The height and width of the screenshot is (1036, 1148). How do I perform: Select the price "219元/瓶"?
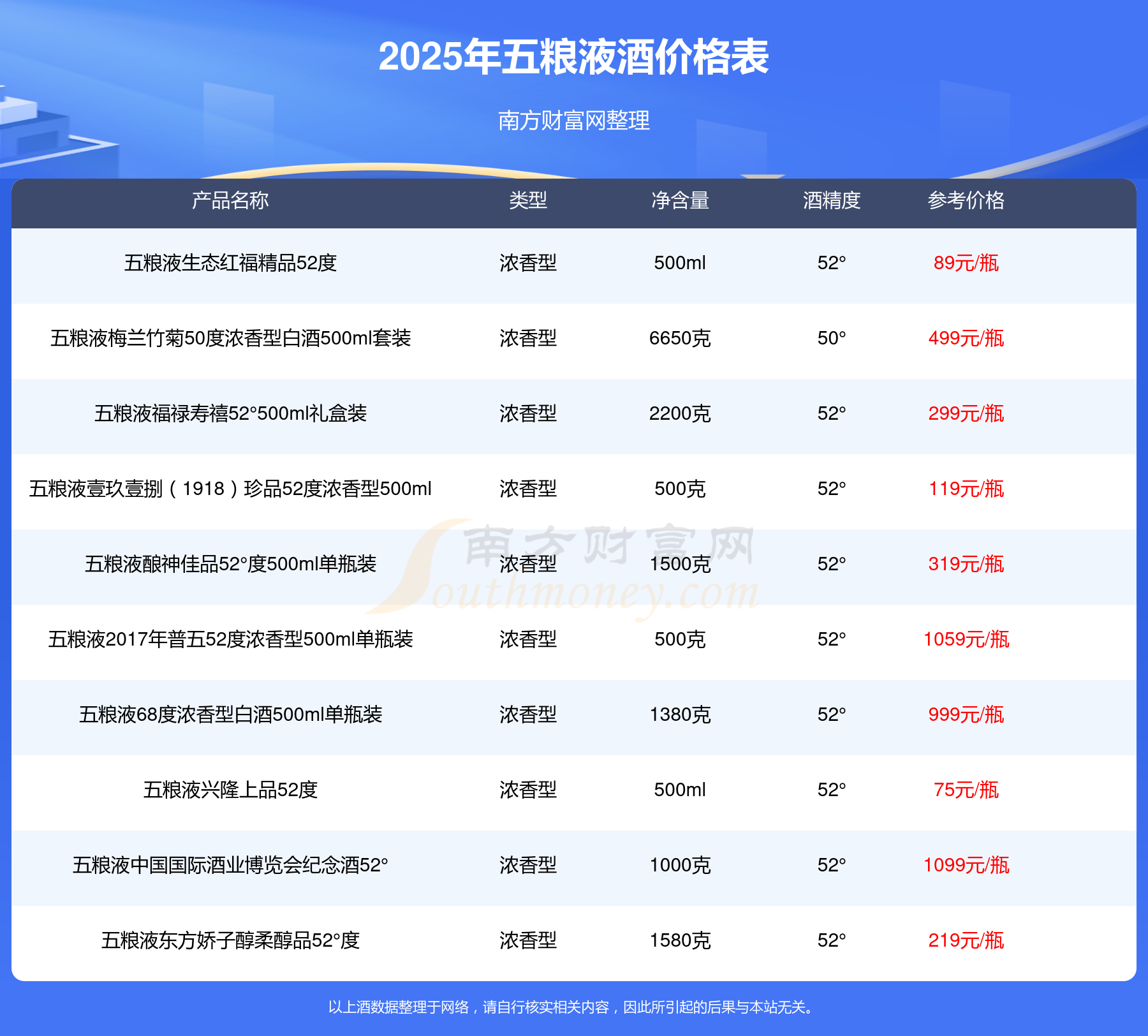click(x=966, y=940)
